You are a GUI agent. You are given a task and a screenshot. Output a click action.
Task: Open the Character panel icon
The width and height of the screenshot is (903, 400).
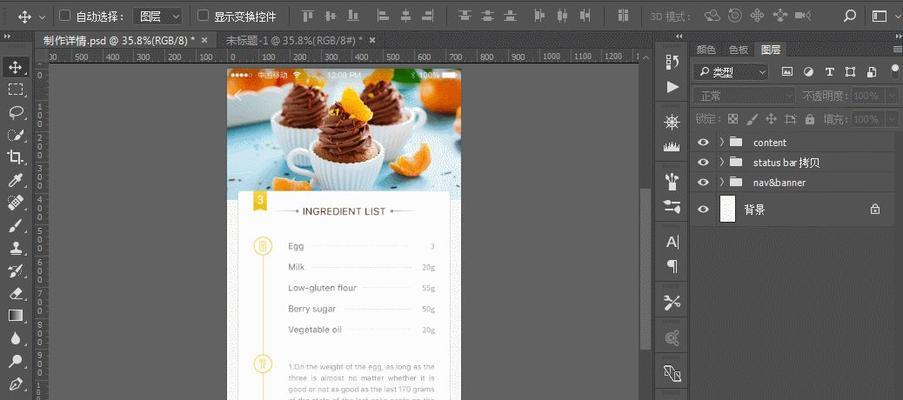672,242
